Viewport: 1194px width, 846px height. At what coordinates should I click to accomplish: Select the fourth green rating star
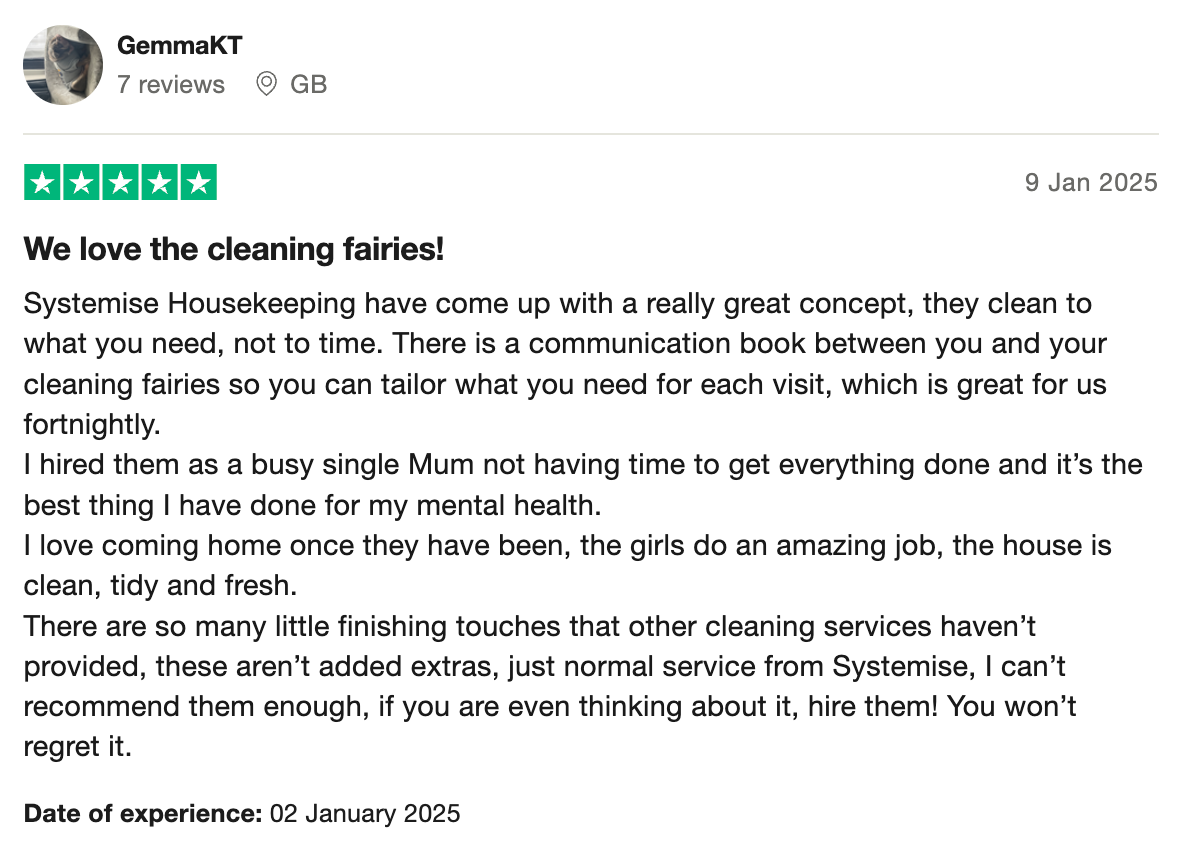pyautogui.click(x=159, y=183)
